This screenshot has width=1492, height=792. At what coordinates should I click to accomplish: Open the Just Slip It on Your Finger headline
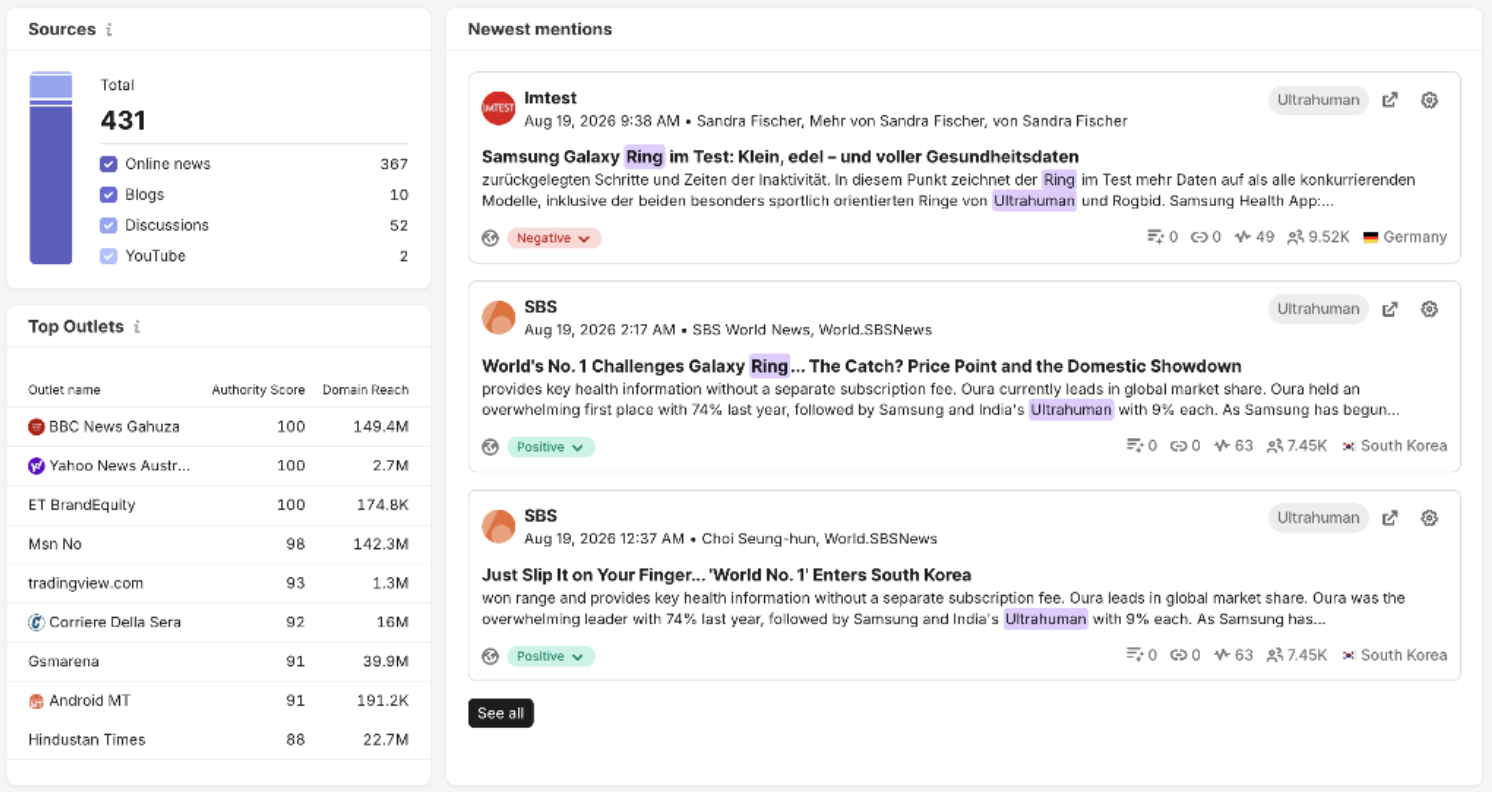(727, 575)
